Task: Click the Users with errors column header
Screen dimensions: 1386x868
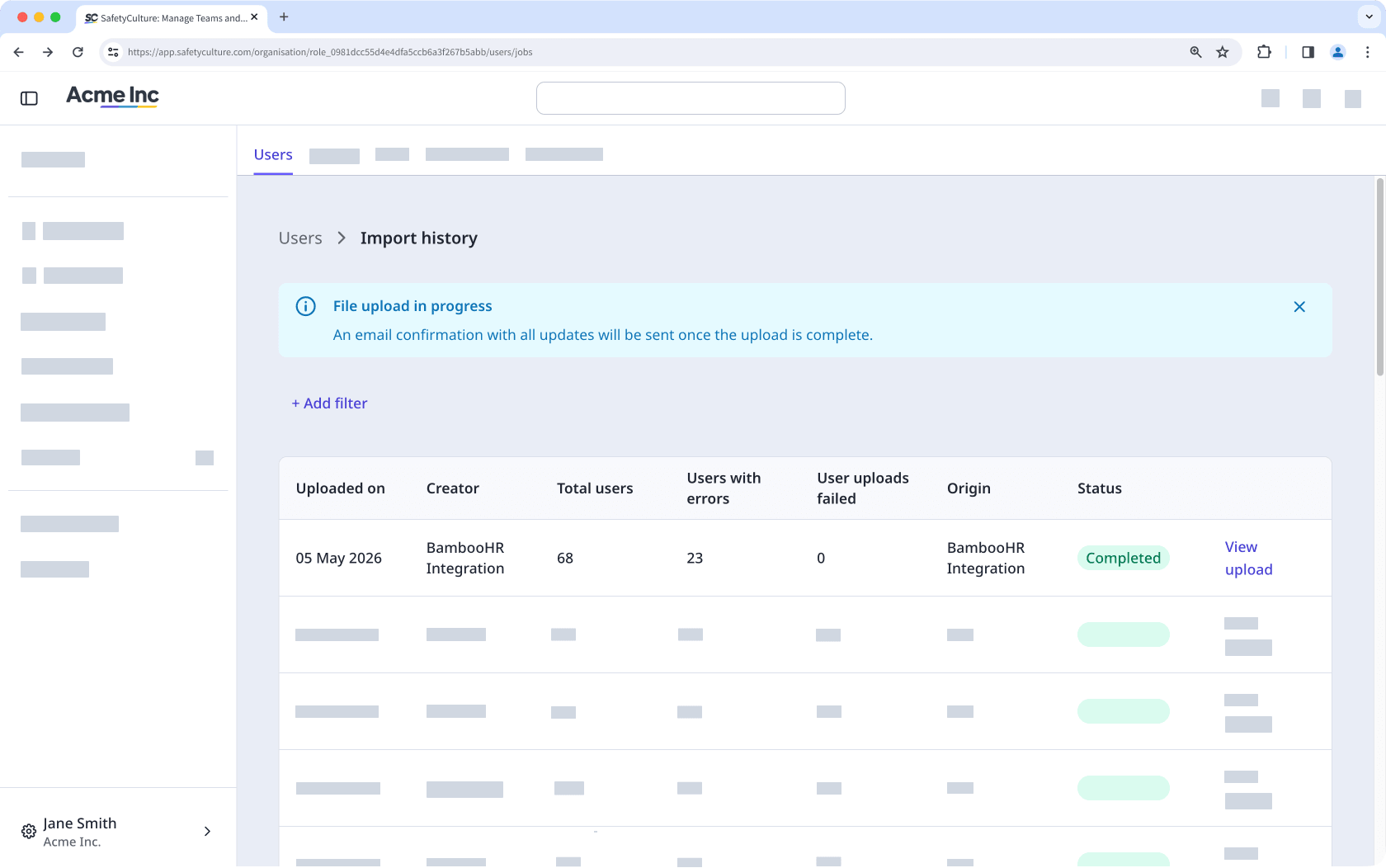Action: 724,488
